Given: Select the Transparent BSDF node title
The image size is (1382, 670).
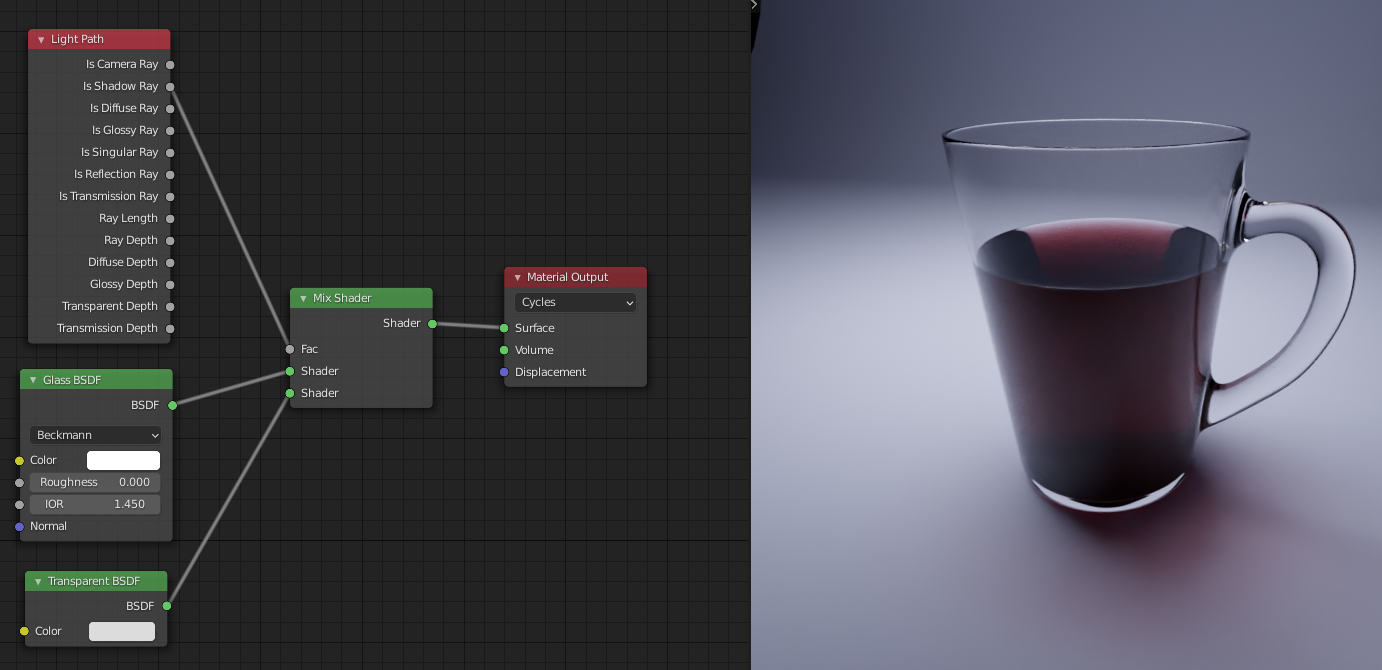Looking at the screenshot, I should 94,581.
